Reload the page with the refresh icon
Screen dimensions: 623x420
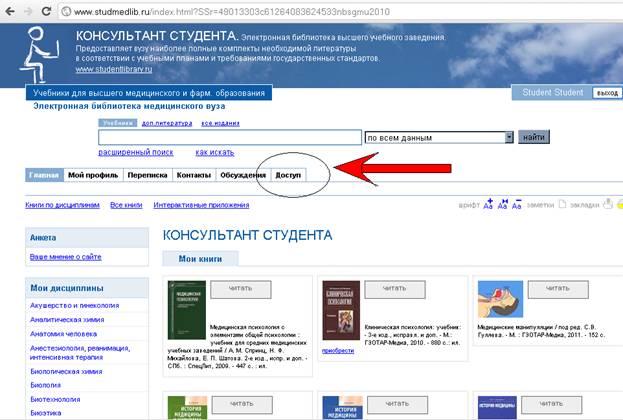[46, 11]
